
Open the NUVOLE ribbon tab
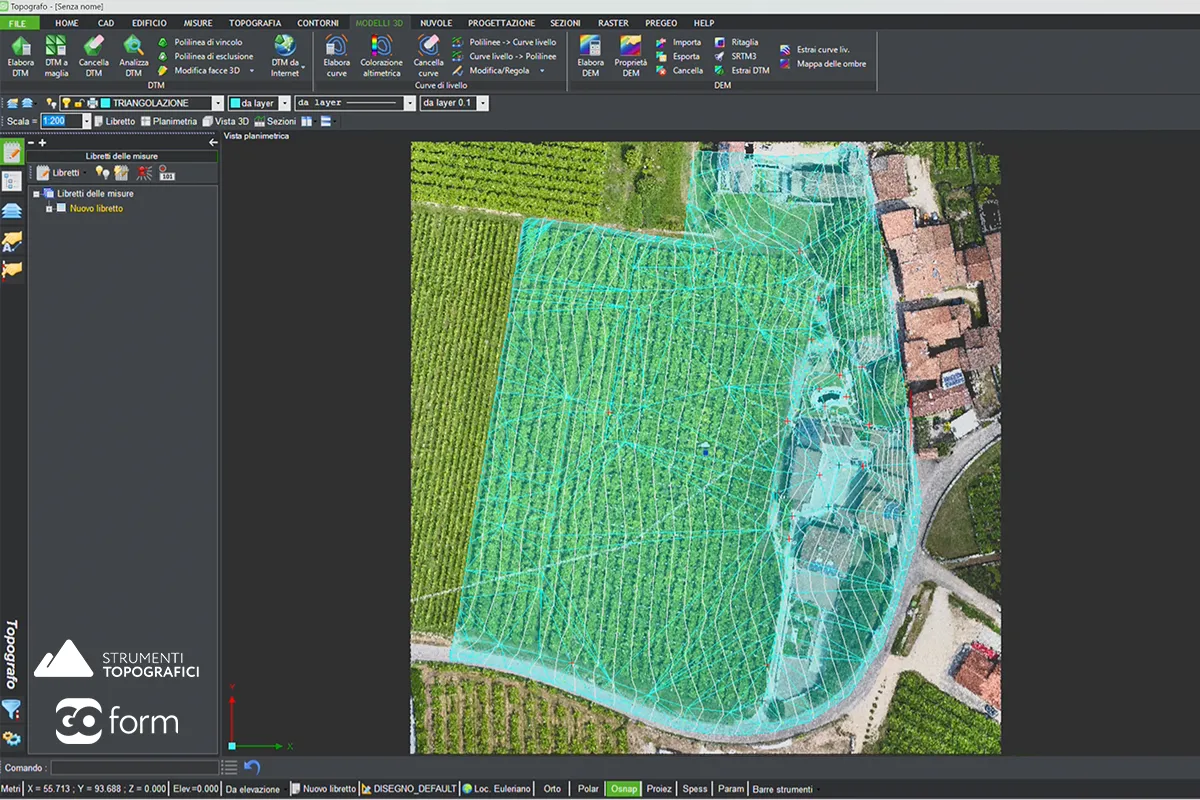[x=436, y=22]
